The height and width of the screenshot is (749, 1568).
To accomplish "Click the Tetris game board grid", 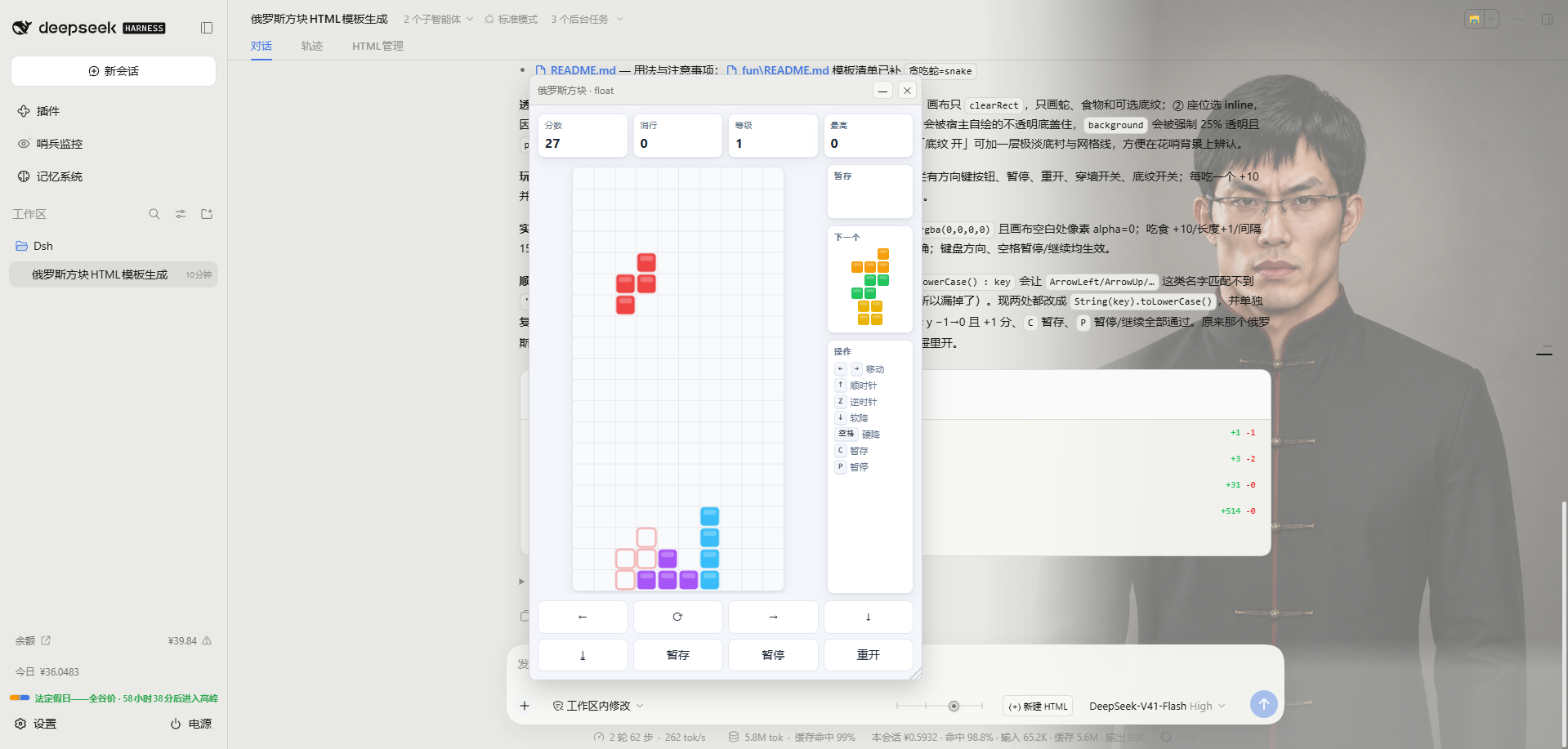I will [678, 379].
